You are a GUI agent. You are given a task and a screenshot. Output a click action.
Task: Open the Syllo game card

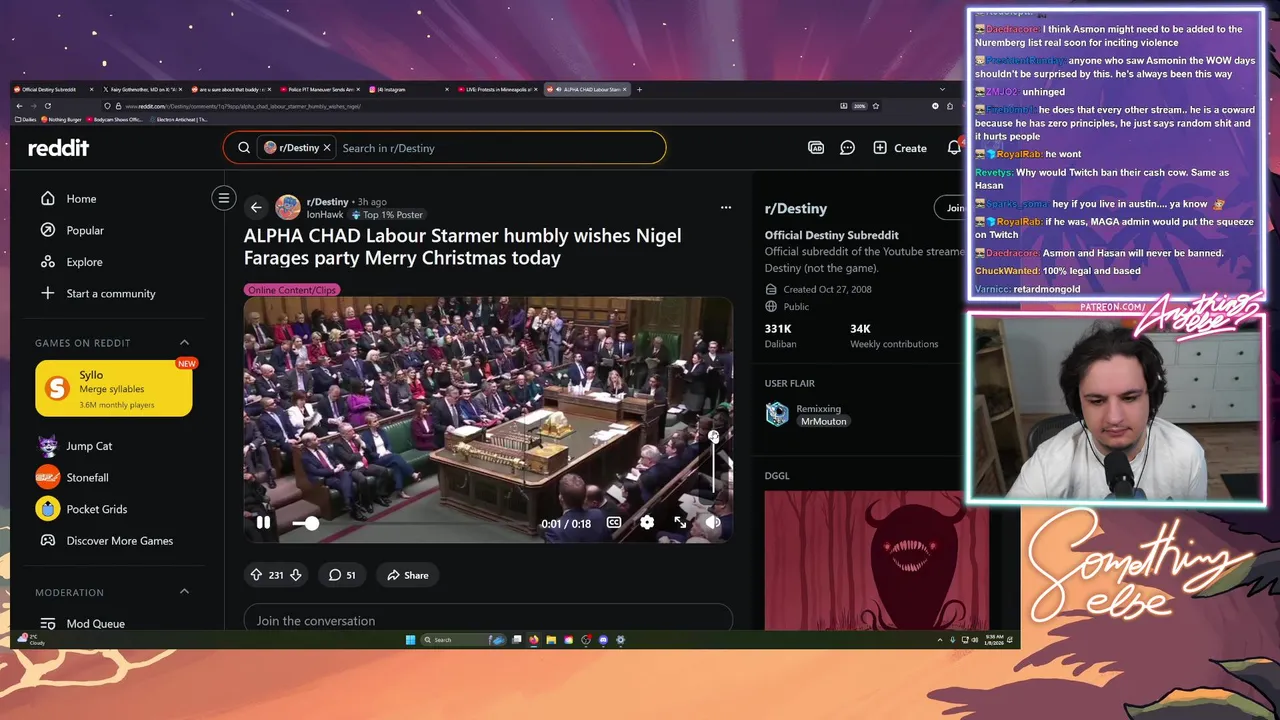[x=114, y=388]
